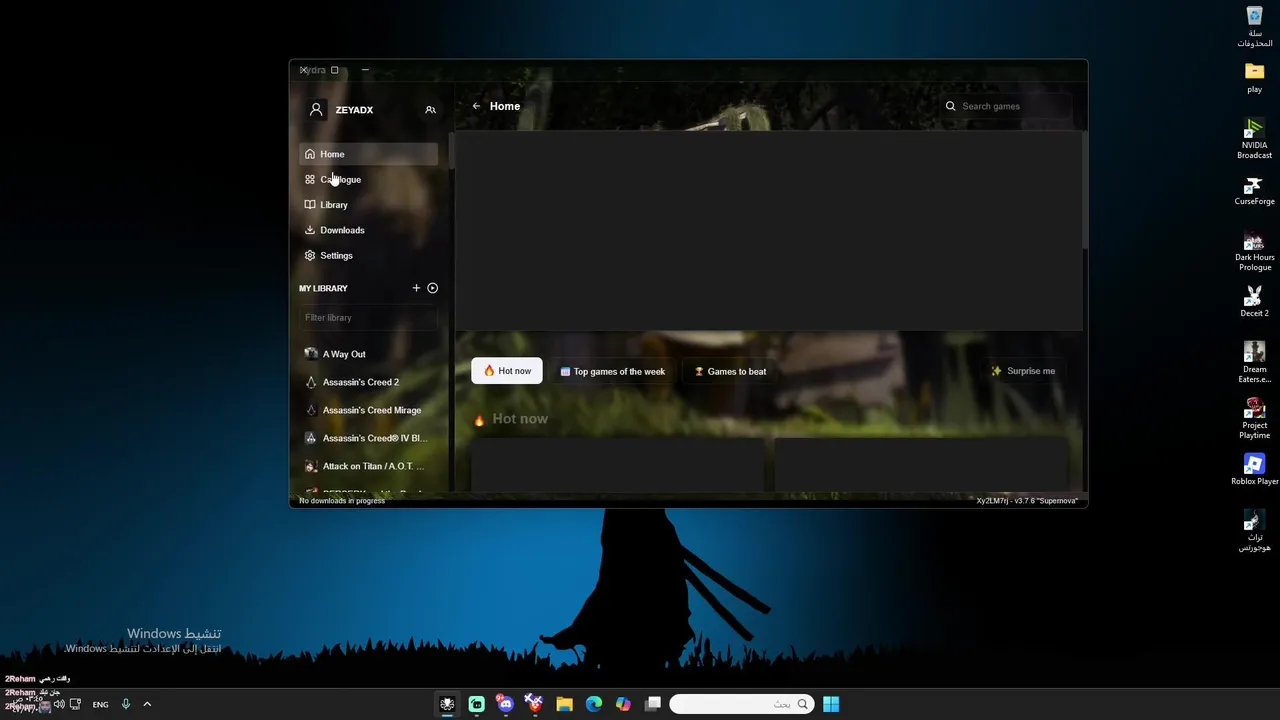Screen dimensions: 1280x720
Task: Open File Explorer from the taskbar
Action: [x=564, y=704]
